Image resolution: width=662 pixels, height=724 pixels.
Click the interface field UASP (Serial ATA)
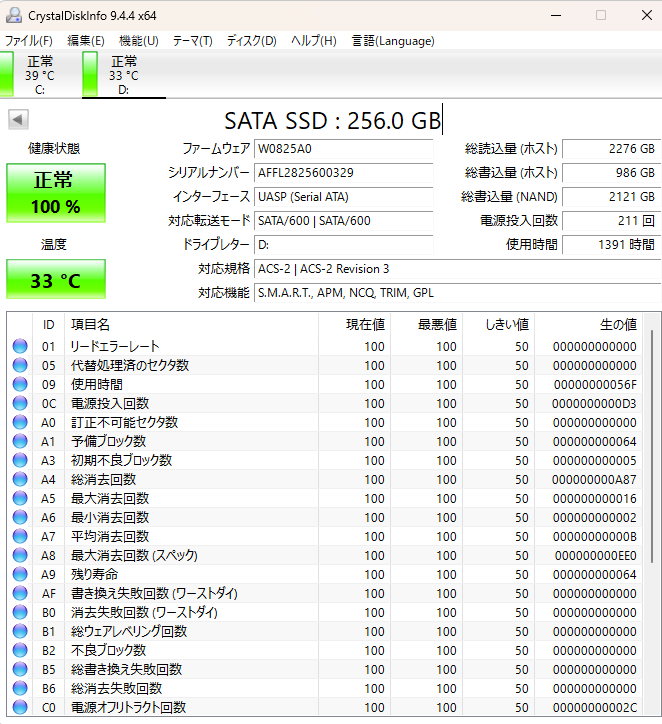pos(343,197)
